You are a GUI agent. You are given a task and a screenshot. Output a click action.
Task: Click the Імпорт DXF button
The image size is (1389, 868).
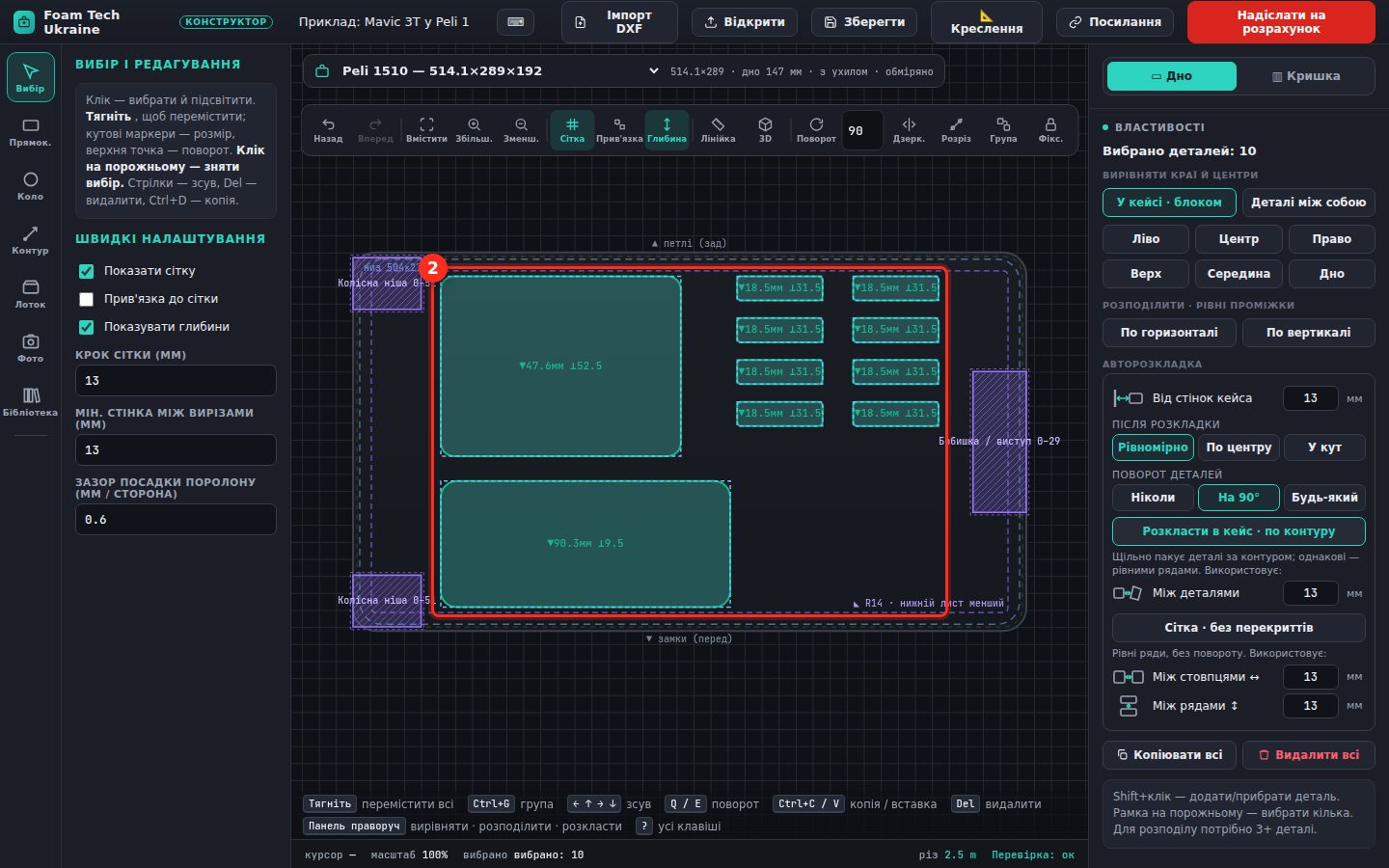[619, 22]
